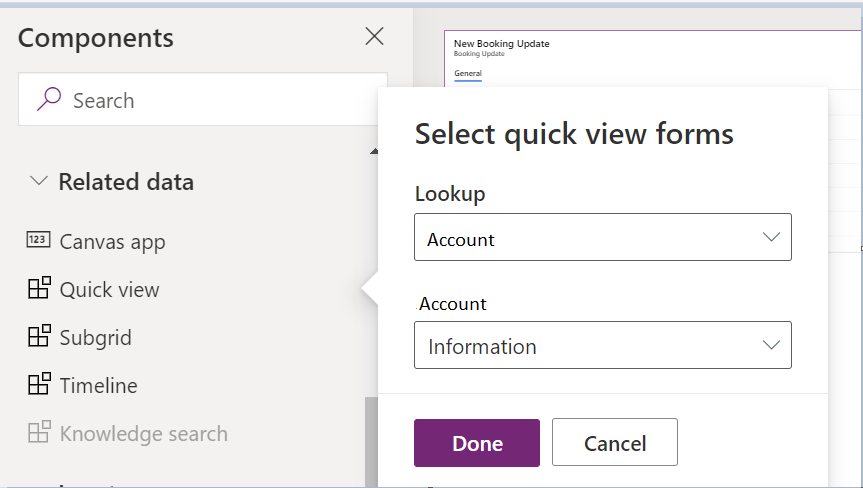Collapse the Related data section
The width and height of the screenshot is (863, 488).
[39, 180]
